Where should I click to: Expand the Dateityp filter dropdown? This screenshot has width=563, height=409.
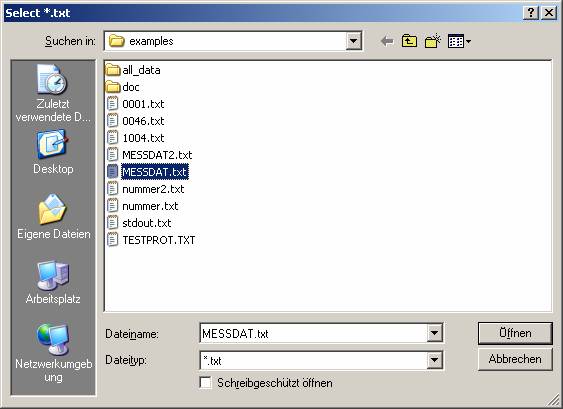434,360
